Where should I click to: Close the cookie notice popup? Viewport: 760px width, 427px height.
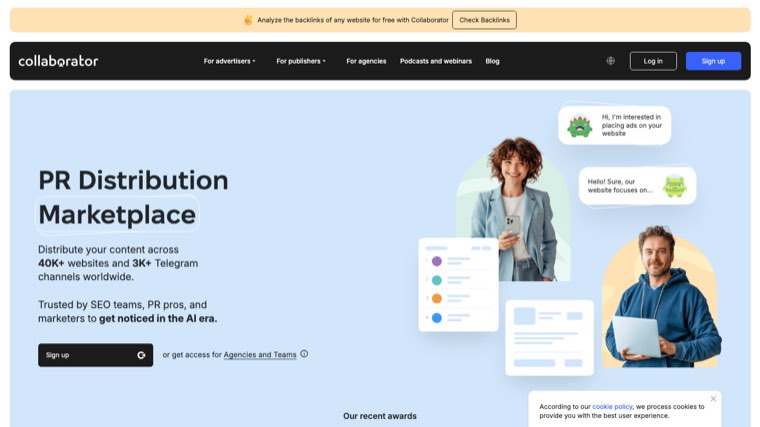(713, 398)
